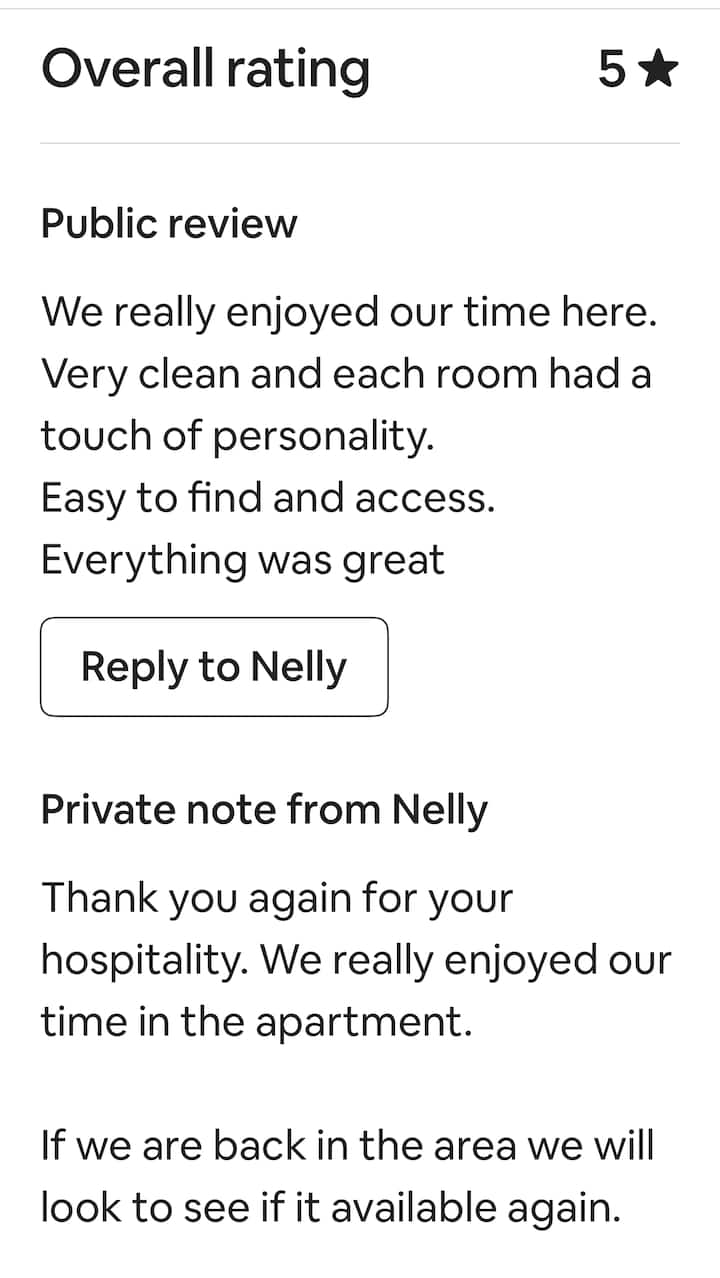The height and width of the screenshot is (1278, 720).
Task: Click the "hospitality. We really enjoyed our" line
Action: pyautogui.click(x=356, y=960)
